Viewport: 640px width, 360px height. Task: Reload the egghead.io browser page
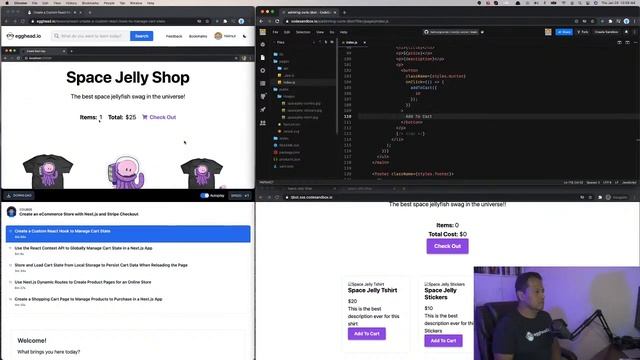click(23, 21)
